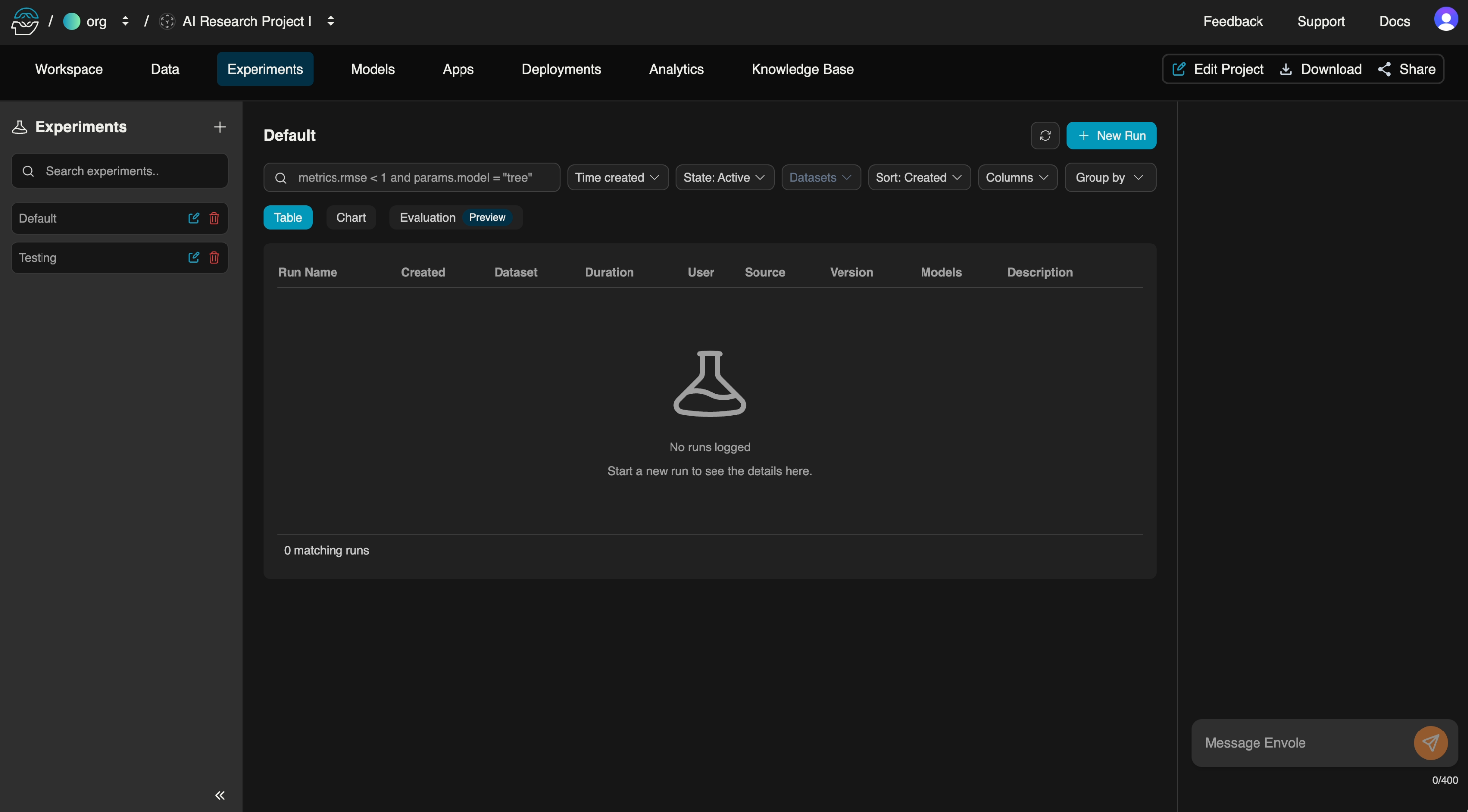This screenshot has height=812, width=1468.
Task: Edit the Default experiment name
Action: click(x=194, y=218)
